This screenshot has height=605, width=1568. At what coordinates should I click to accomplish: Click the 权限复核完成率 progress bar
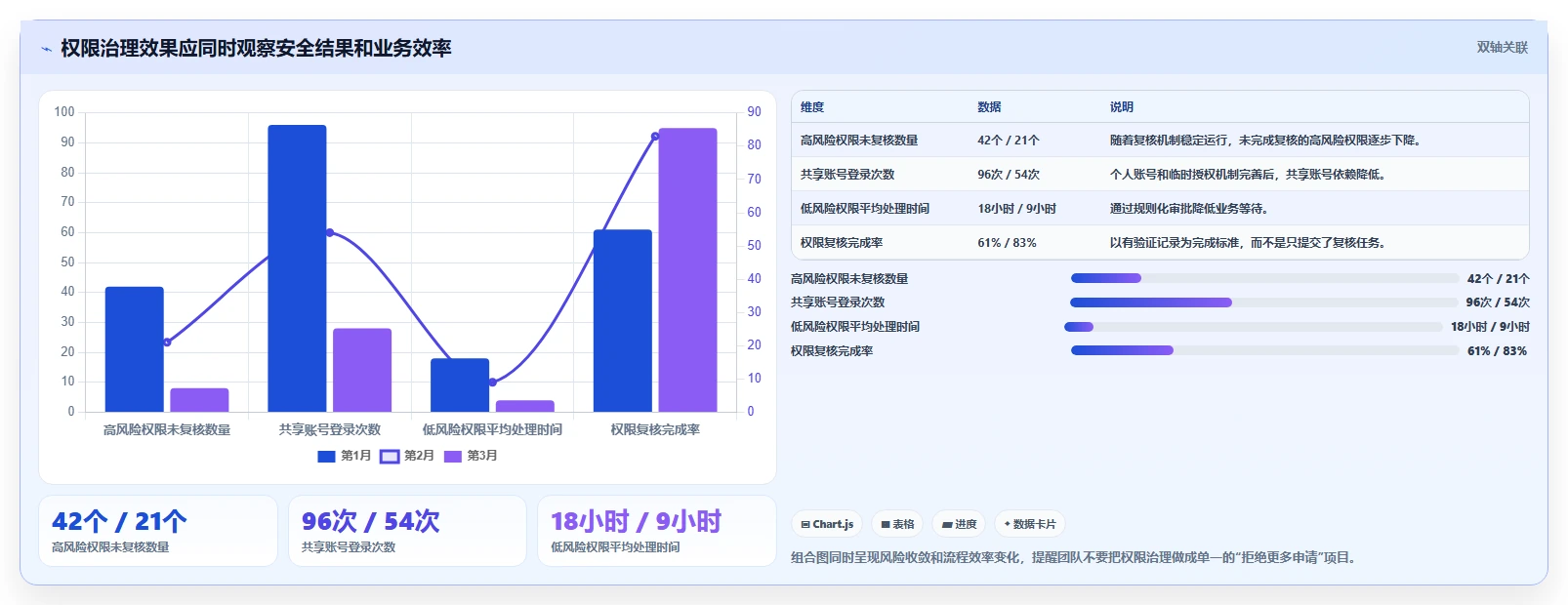coord(1264,350)
